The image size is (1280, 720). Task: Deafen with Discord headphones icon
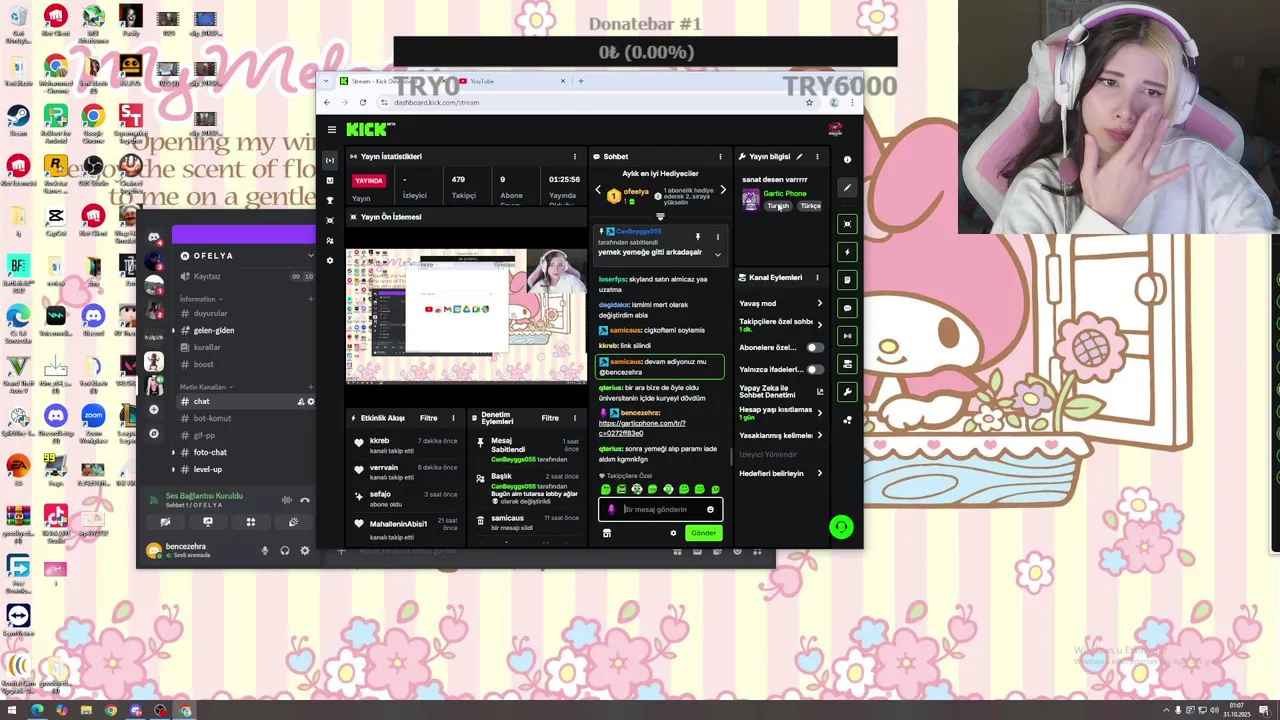pos(285,550)
